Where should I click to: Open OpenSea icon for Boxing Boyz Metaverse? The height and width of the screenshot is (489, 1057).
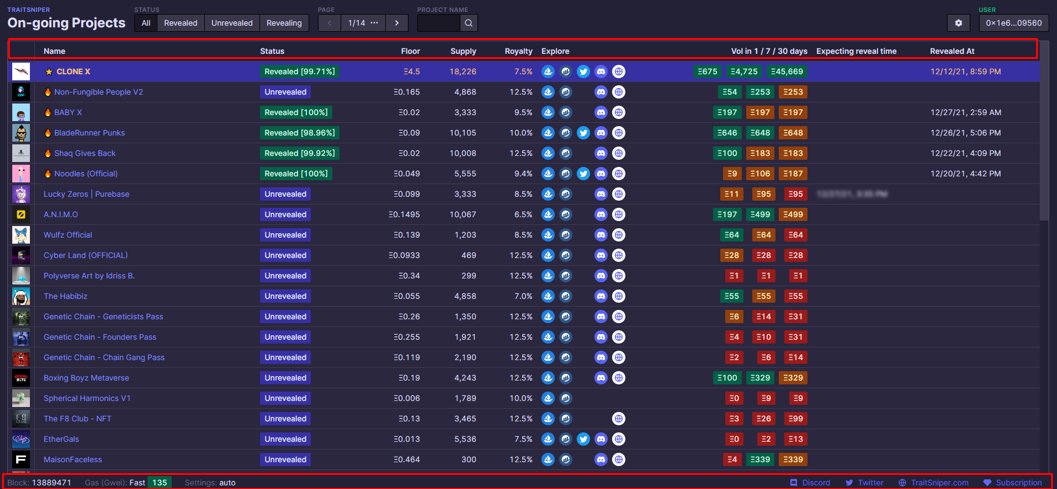548,378
